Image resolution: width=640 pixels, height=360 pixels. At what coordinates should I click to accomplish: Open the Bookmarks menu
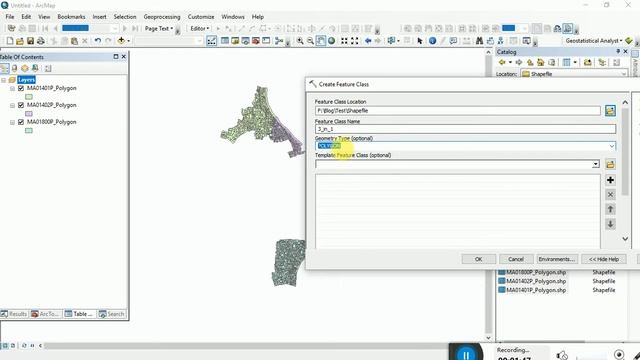point(71,17)
